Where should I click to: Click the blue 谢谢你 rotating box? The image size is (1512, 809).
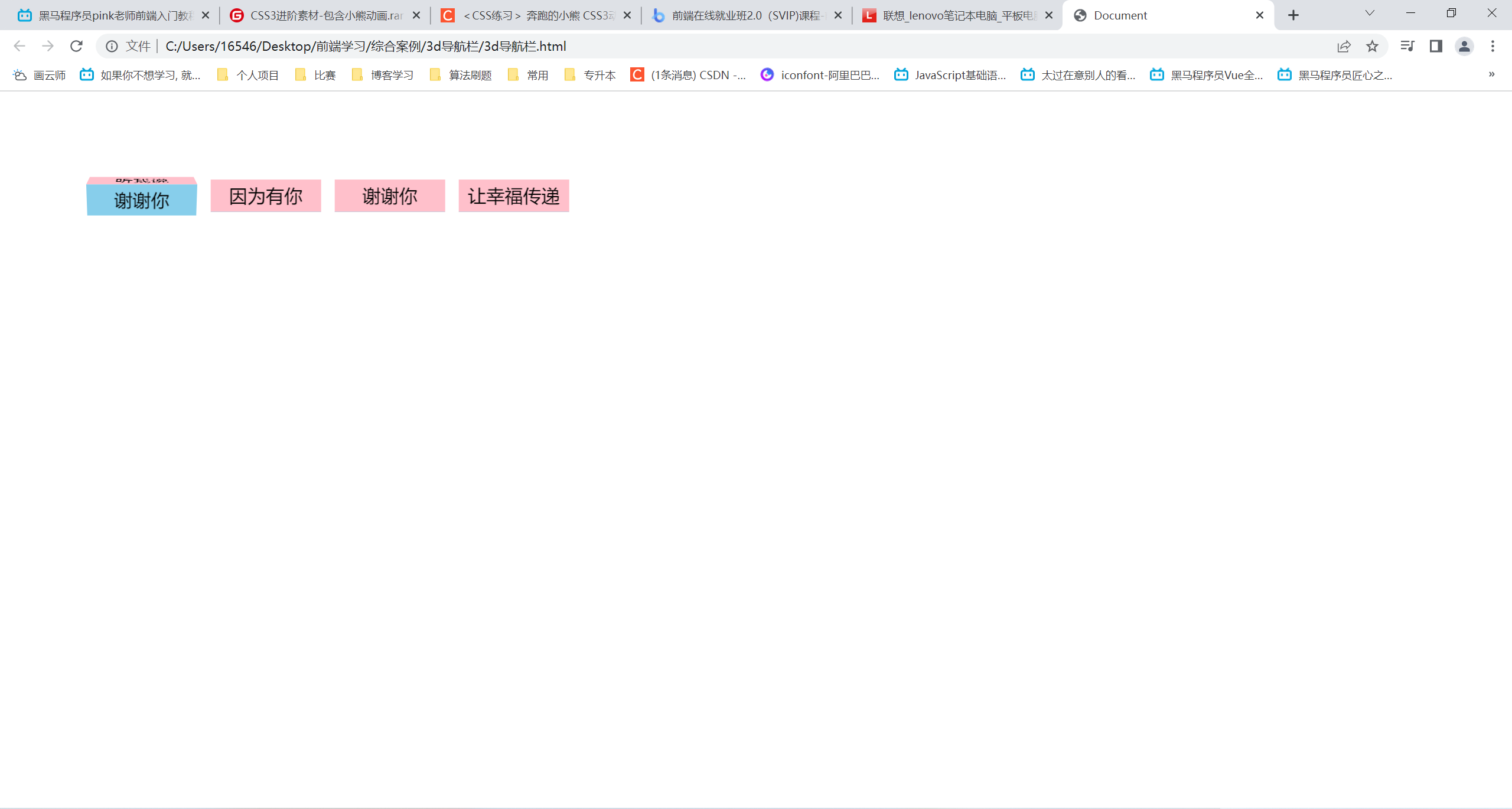click(x=142, y=201)
